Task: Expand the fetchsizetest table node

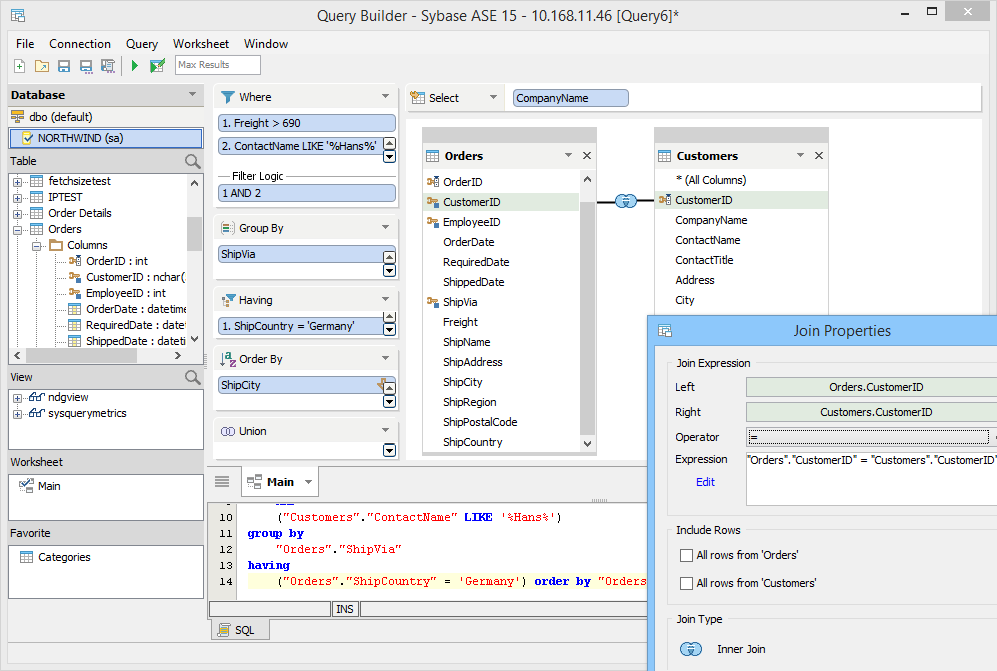Action: pyautogui.click(x=17, y=182)
